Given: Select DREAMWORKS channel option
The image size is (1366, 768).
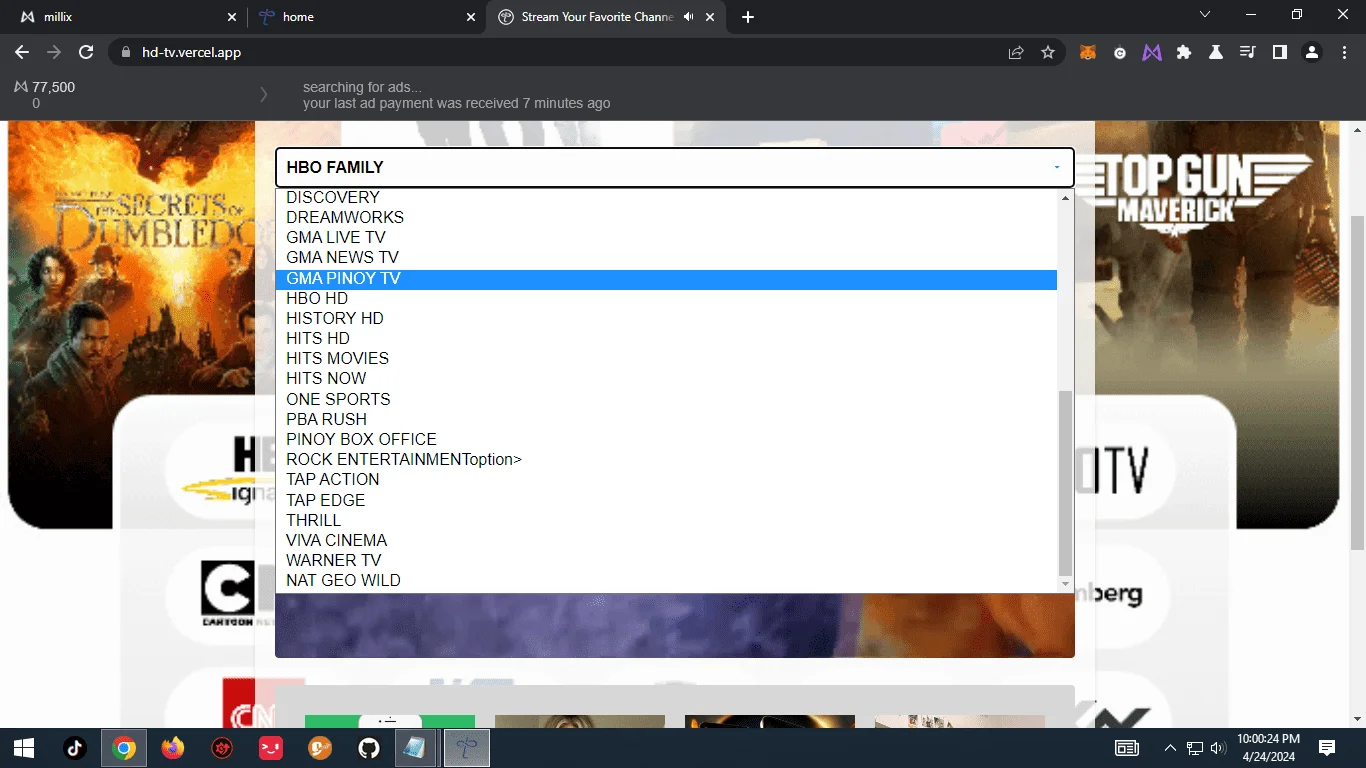Looking at the screenshot, I should tap(666, 217).
